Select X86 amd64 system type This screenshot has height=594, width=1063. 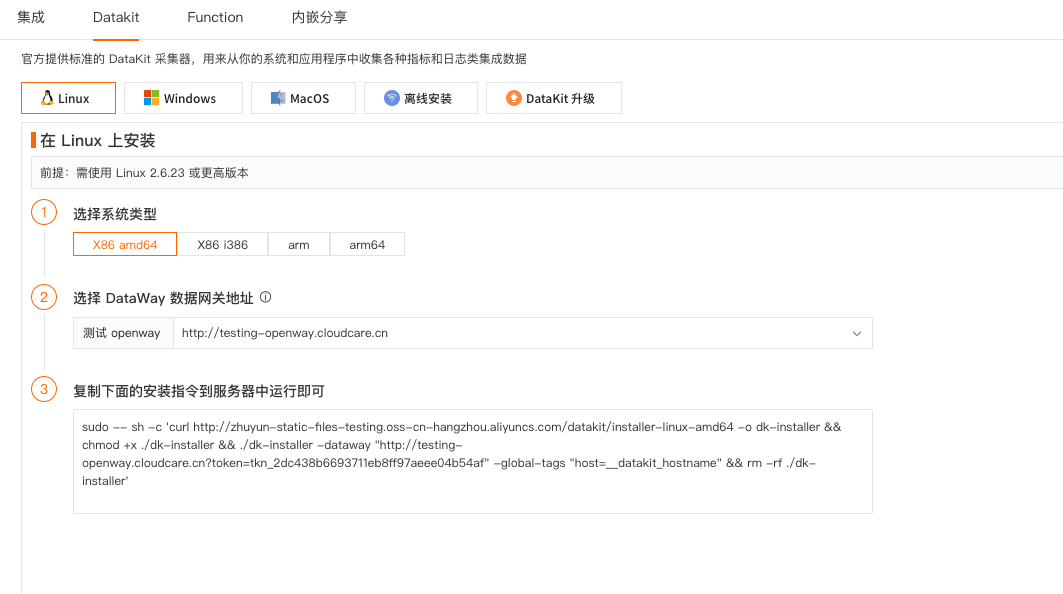tap(125, 244)
